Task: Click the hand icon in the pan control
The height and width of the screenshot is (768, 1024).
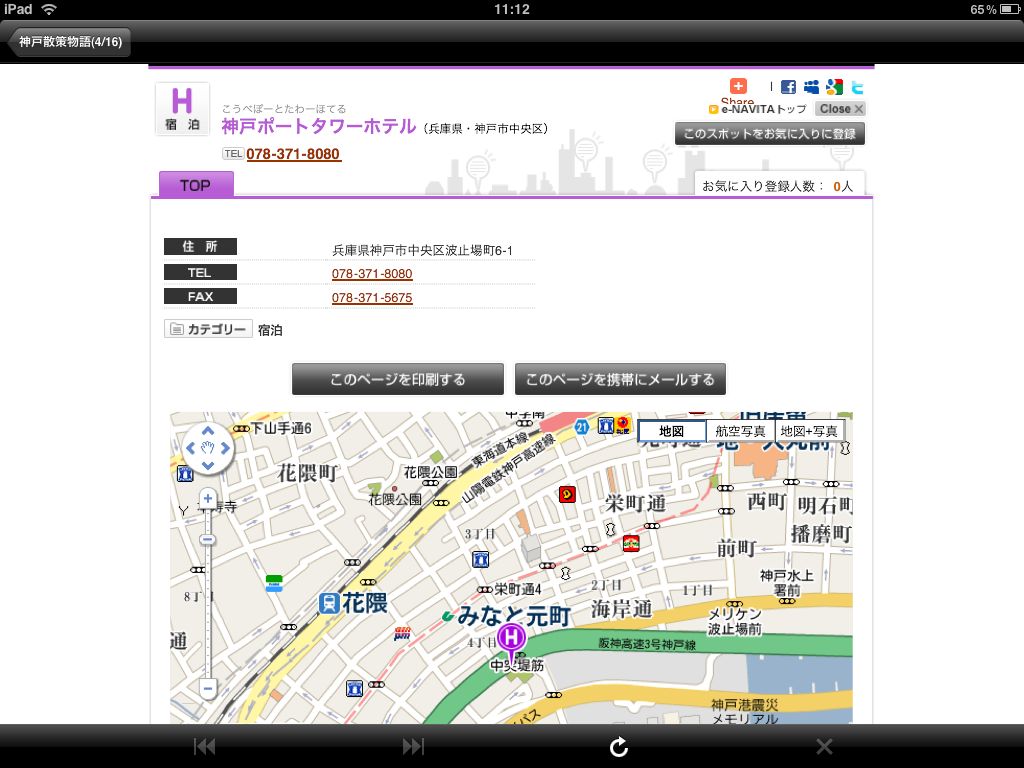Action: 208,448
